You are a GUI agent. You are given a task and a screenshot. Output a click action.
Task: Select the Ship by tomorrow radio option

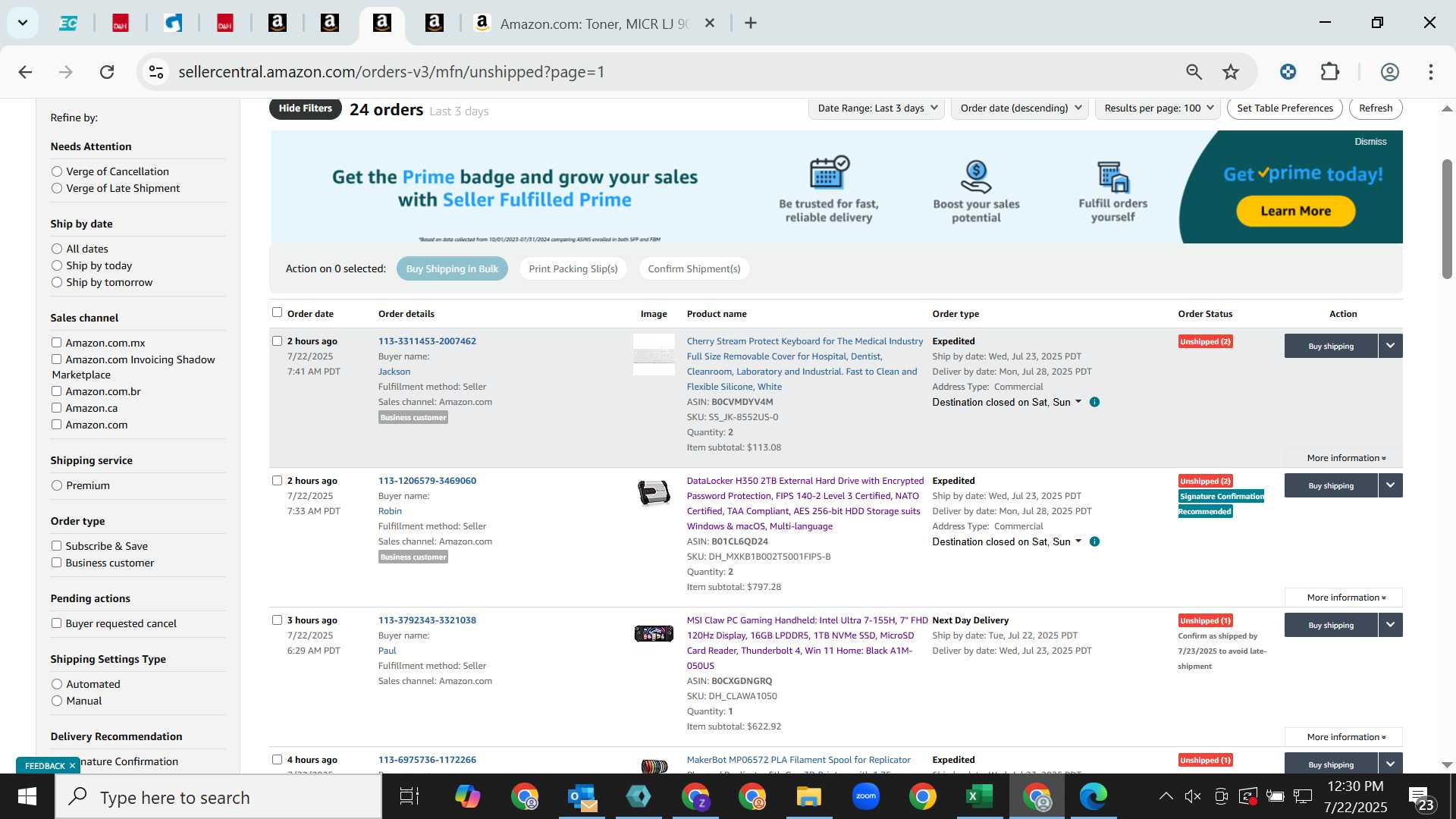coord(57,282)
